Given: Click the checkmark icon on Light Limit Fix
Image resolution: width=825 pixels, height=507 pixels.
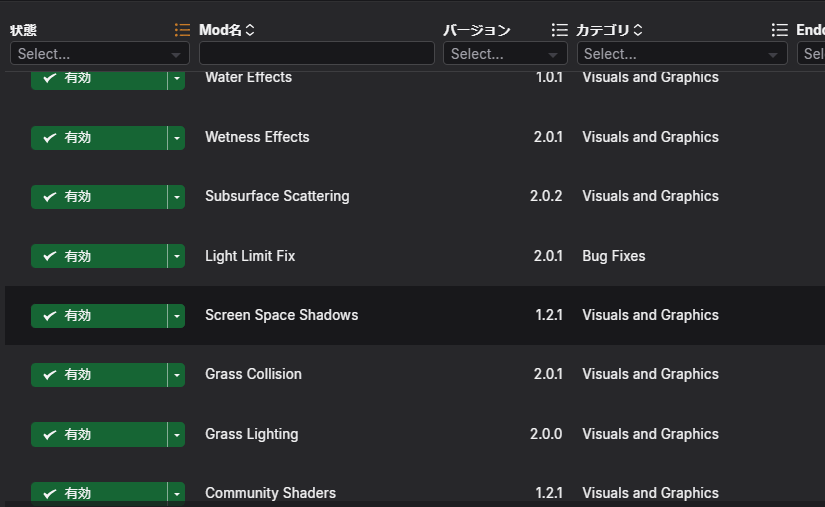Looking at the screenshot, I should (50, 256).
